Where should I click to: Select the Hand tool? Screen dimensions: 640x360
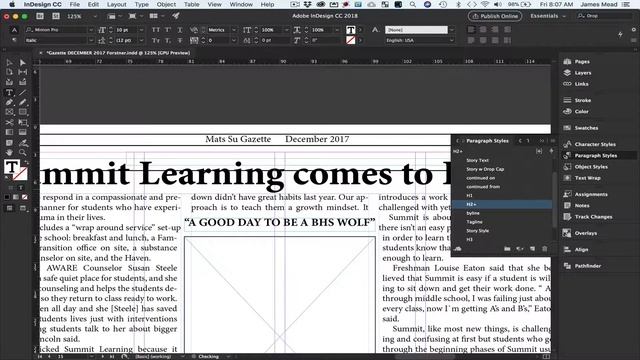click(9, 153)
